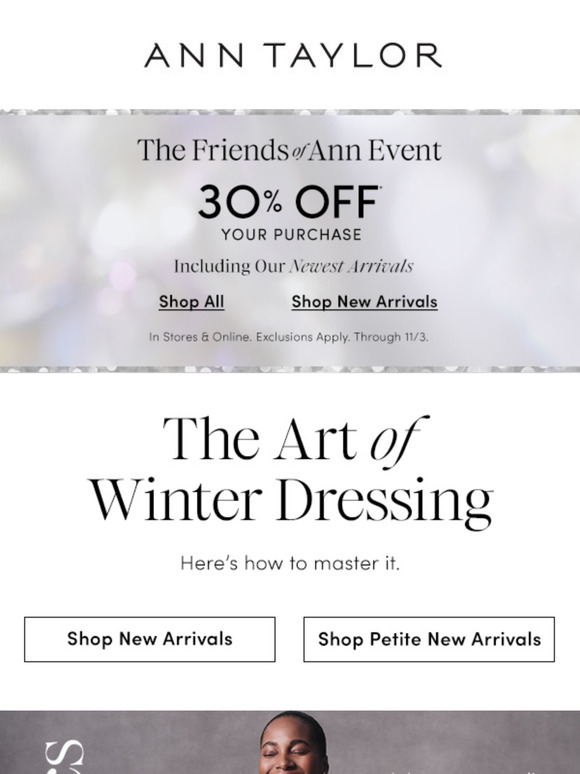Click the Ann Taylor logo
This screenshot has height=774, width=580.
pos(293,55)
